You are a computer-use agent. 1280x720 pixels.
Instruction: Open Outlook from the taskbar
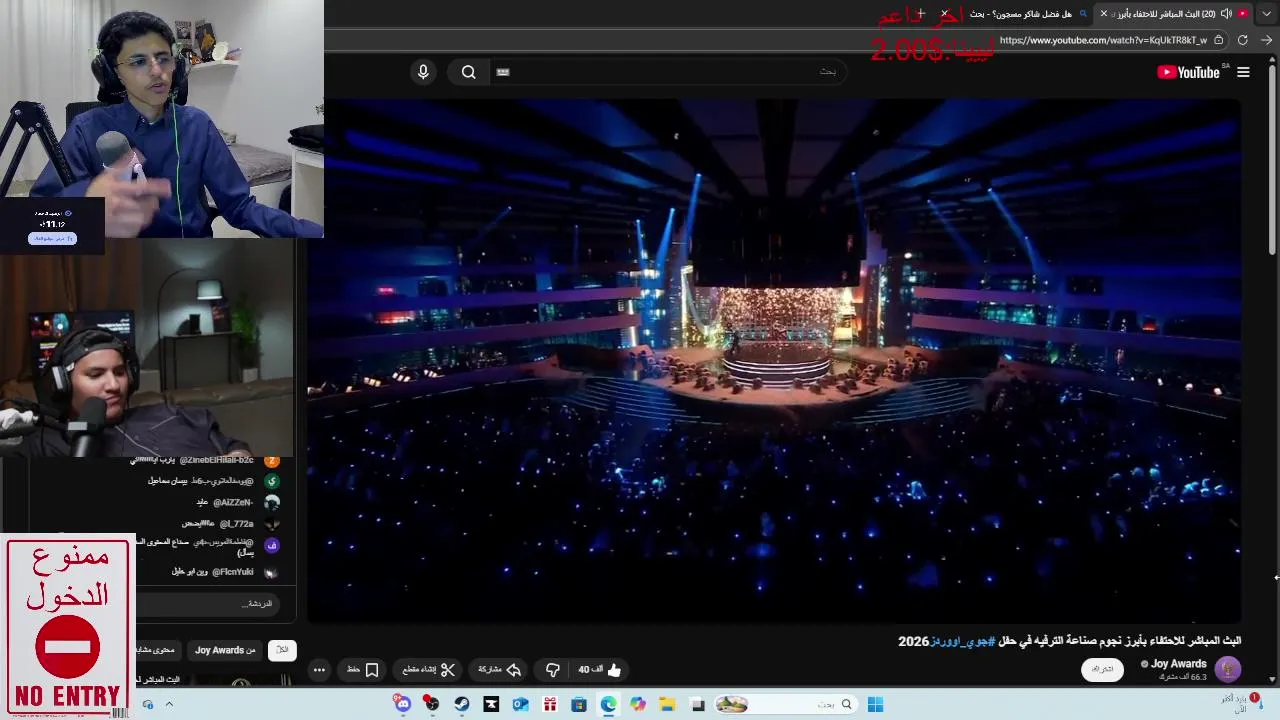[x=520, y=704]
